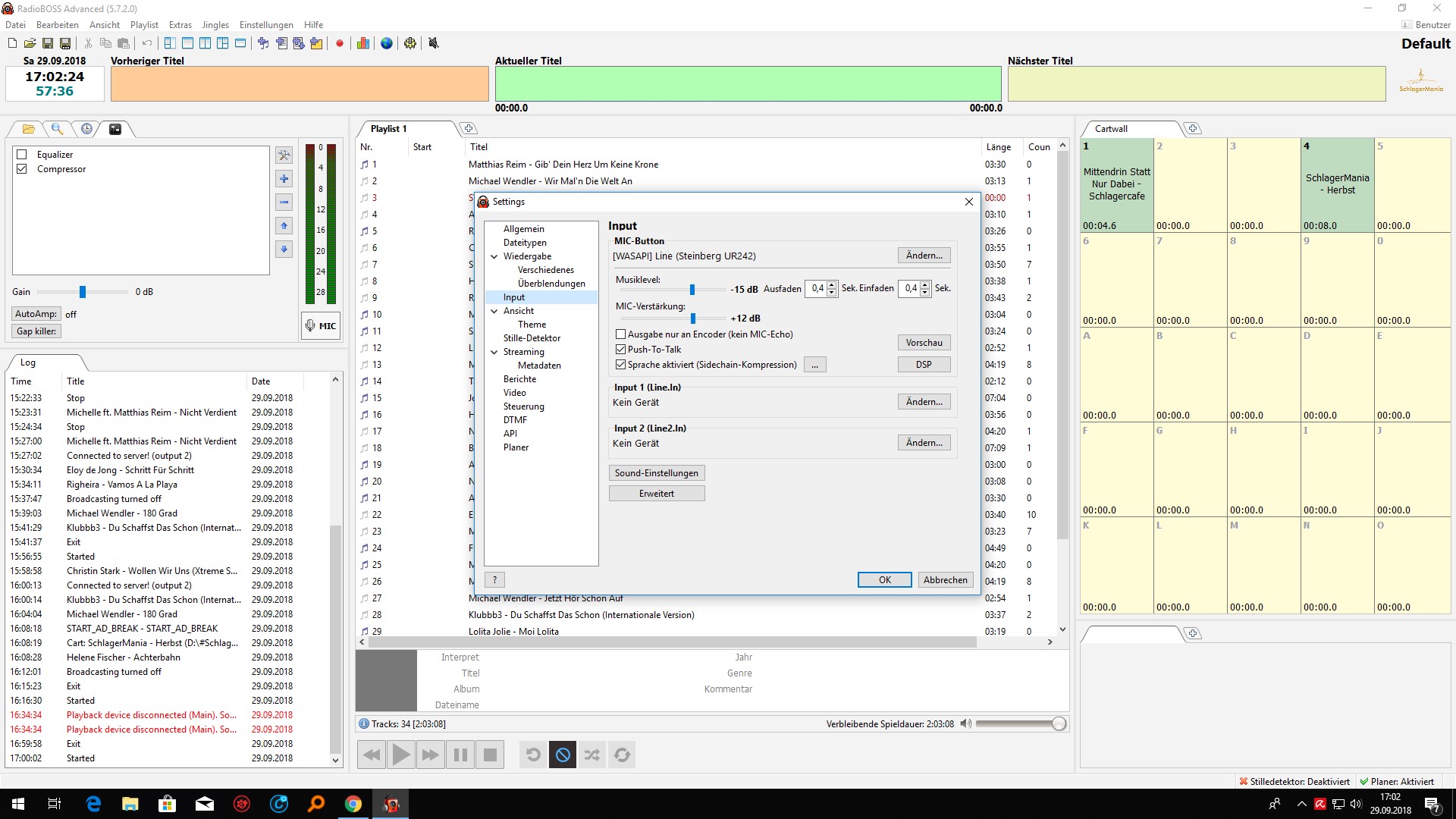Increase the Ausfaden seconds stepper
This screenshot has height=819, width=1456.
coord(832,285)
